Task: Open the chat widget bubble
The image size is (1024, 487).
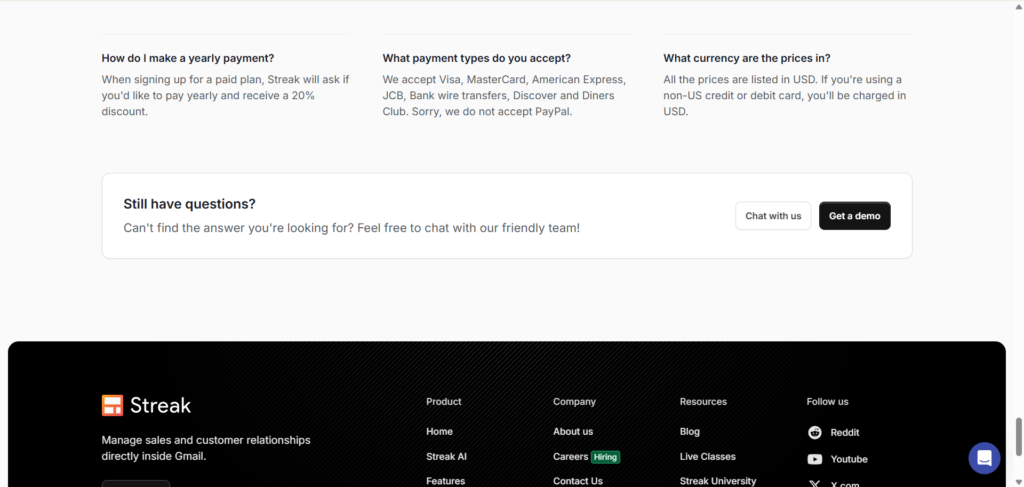Action: pyautogui.click(x=984, y=458)
